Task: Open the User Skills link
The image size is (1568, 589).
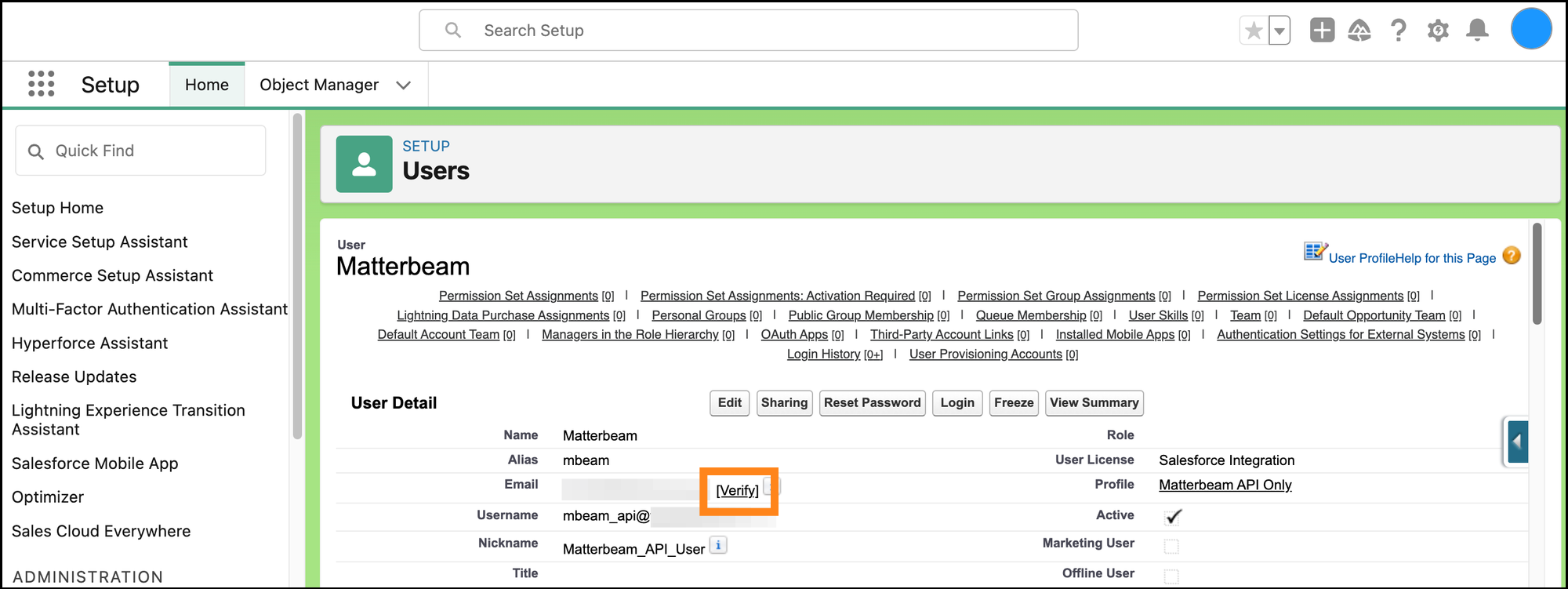Action: pos(1158,315)
